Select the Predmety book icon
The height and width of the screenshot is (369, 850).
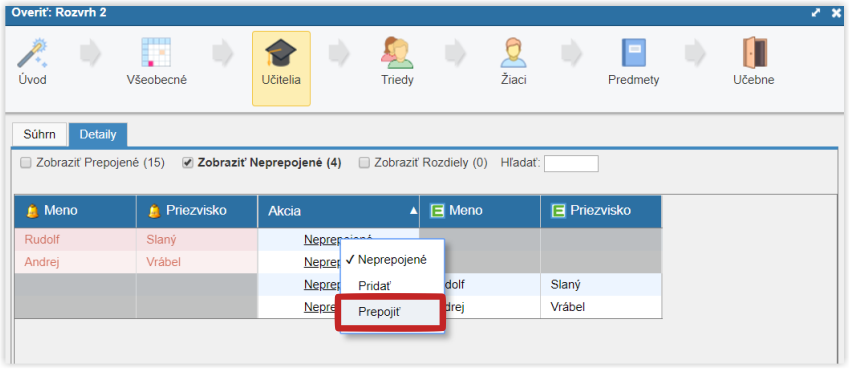pos(633,53)
